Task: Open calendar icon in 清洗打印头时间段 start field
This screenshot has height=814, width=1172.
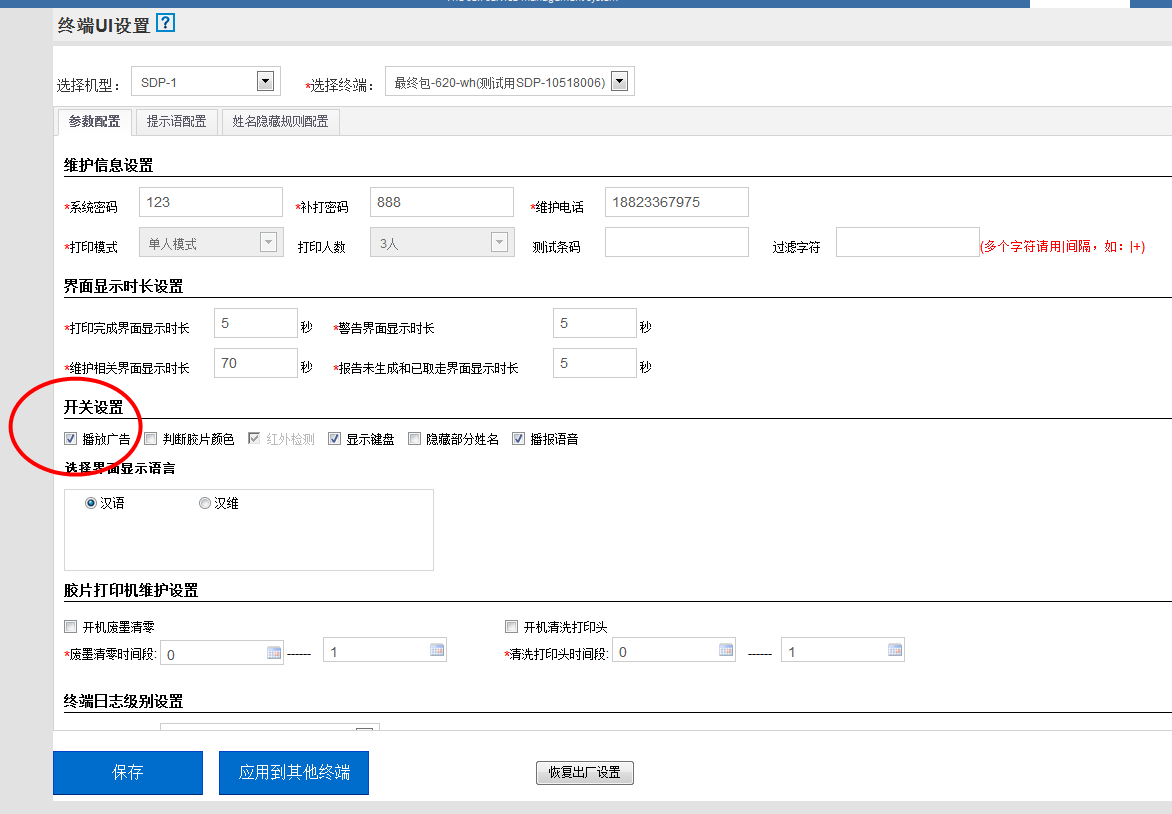Action: click(x=726, y=650)
